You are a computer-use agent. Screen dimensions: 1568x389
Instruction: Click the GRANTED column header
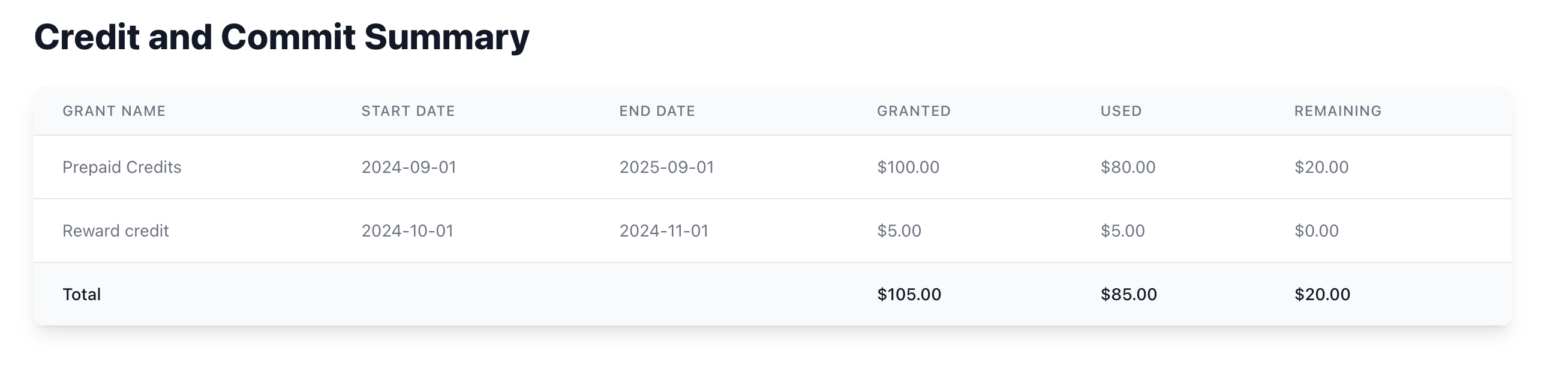coord(913,111)
